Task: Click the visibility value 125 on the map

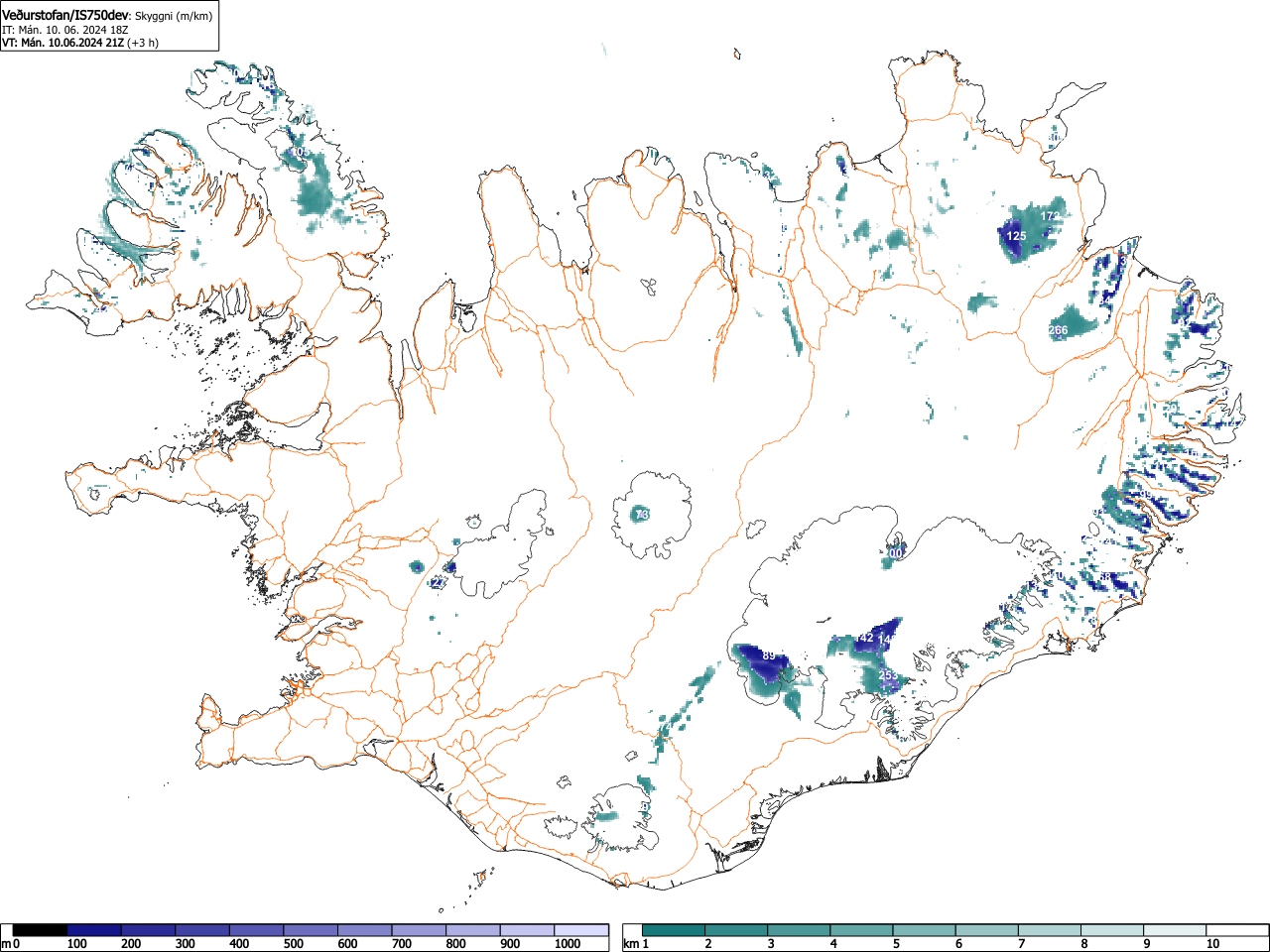Action: (1016, 236)
